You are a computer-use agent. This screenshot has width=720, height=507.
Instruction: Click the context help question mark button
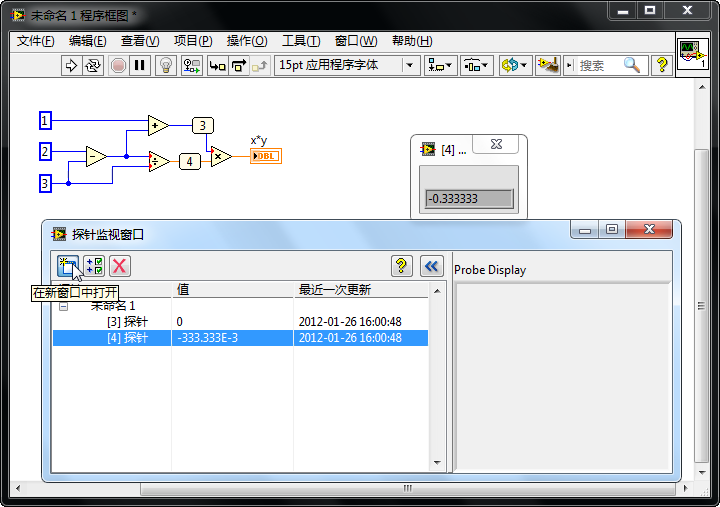661,65
